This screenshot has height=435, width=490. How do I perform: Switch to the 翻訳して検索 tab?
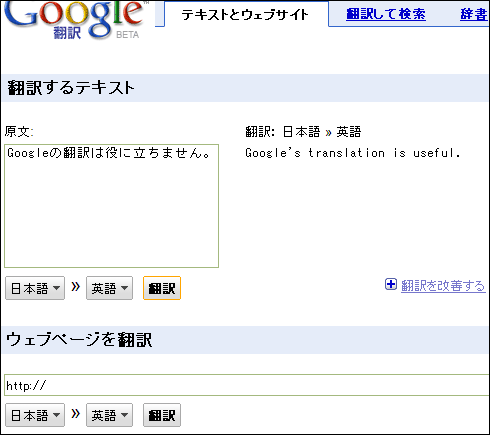[x=386, y=14]
